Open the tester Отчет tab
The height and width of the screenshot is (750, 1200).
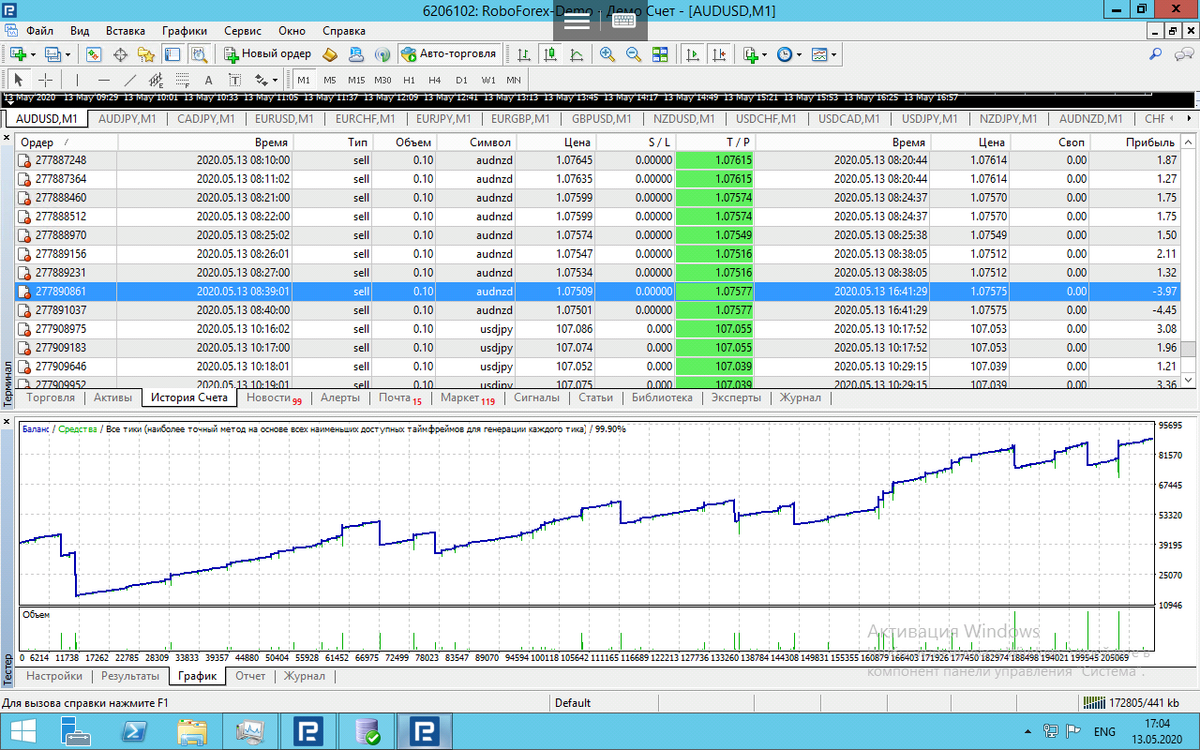tap(250, 676)
